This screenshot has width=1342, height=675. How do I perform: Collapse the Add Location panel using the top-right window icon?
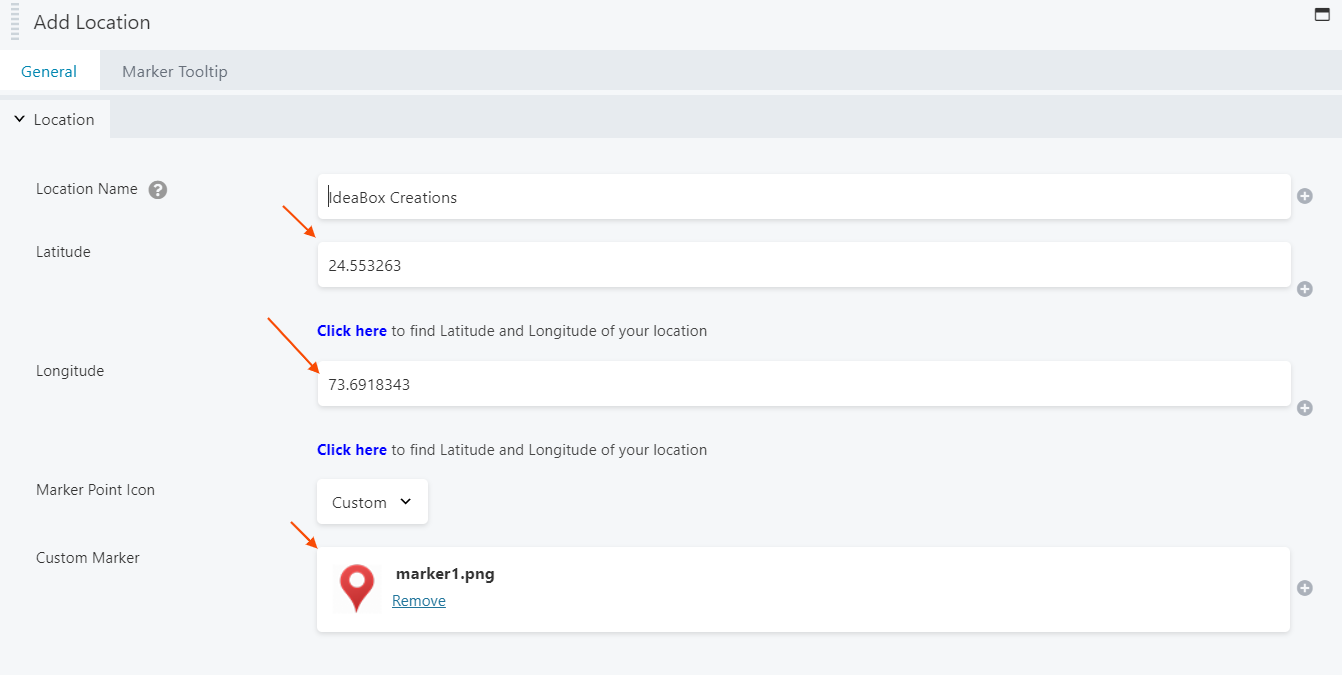1321,14
